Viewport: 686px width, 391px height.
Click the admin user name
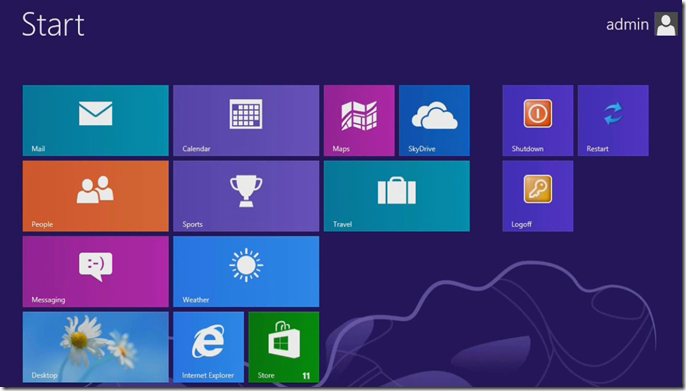[627, 24]
